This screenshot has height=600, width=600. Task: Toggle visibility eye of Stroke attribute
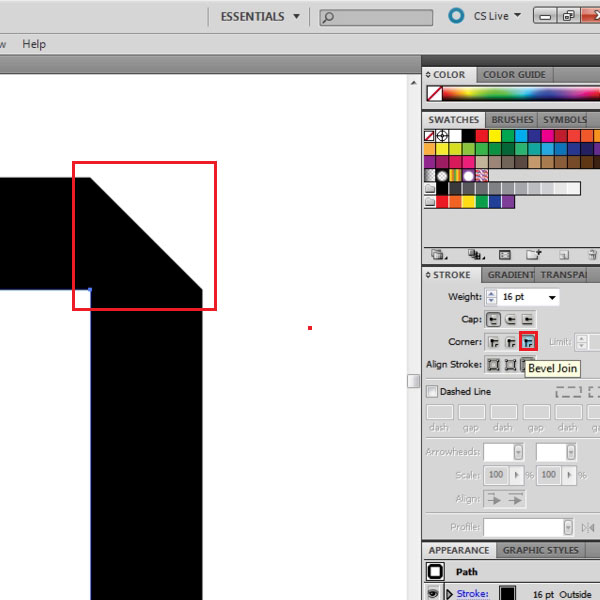tap(433, 593)
